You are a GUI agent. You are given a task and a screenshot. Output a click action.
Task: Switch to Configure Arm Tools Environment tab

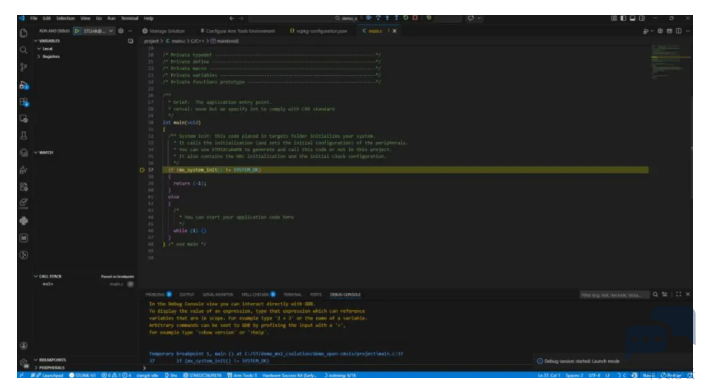[238, 31]
